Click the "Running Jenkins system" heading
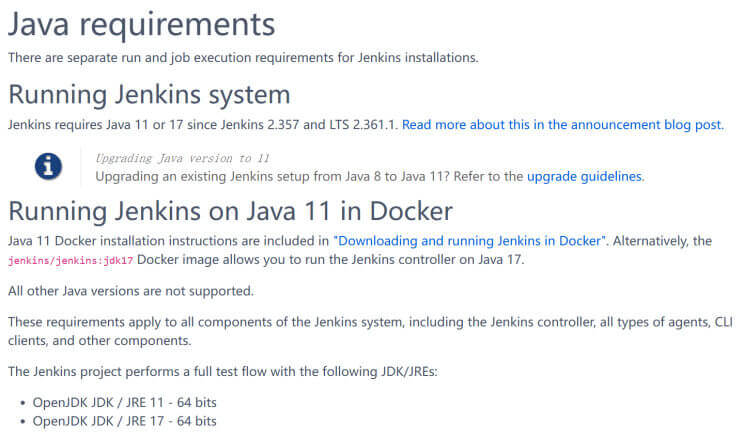Screen dimensions: 742x440 [x=150, y=95]
